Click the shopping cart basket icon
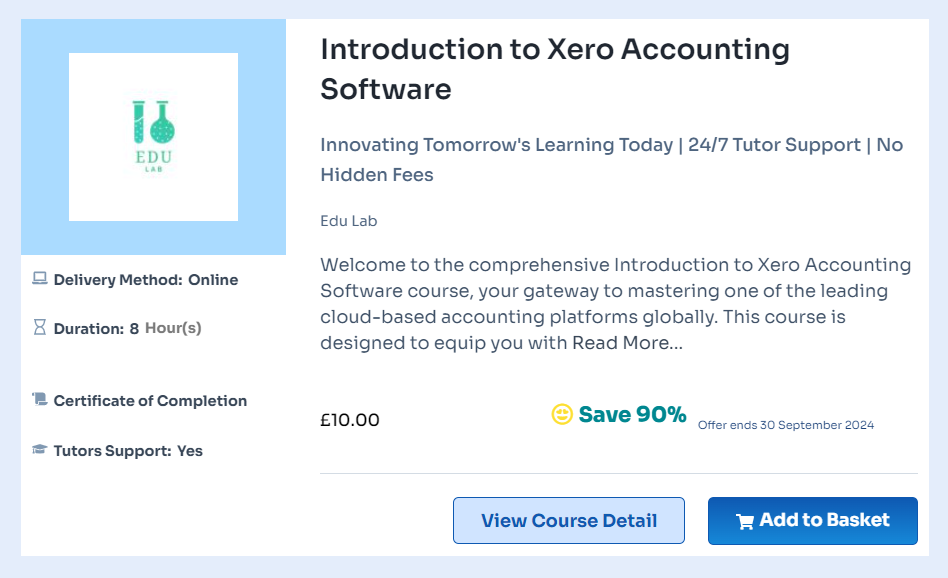The width and height of the screenshot is (948, 578). click(x=745, y=521)
